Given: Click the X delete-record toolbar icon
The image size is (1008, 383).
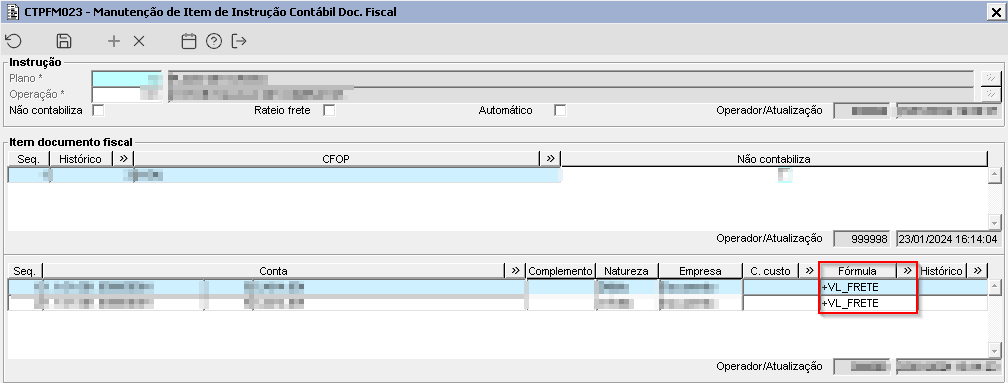Looking at the screenshot, I should (x=139, y=41).
